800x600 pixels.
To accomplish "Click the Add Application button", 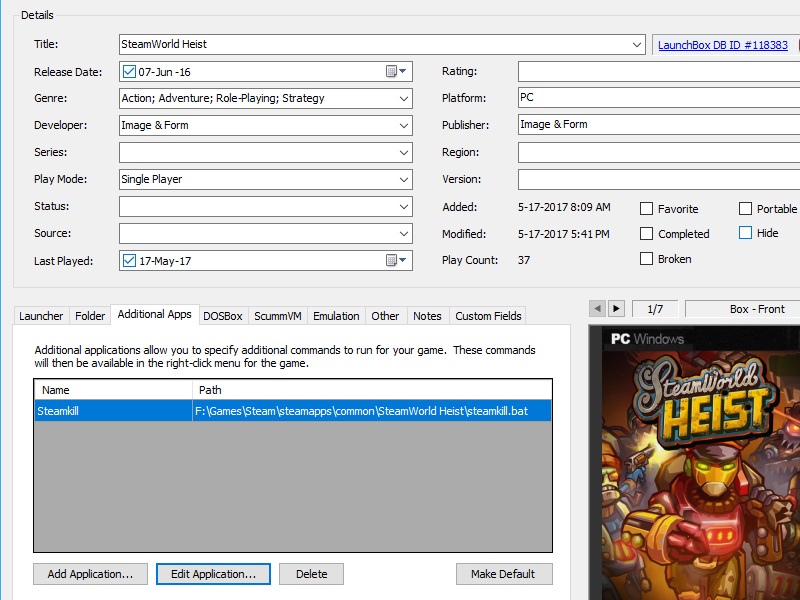I will [90, 574].
